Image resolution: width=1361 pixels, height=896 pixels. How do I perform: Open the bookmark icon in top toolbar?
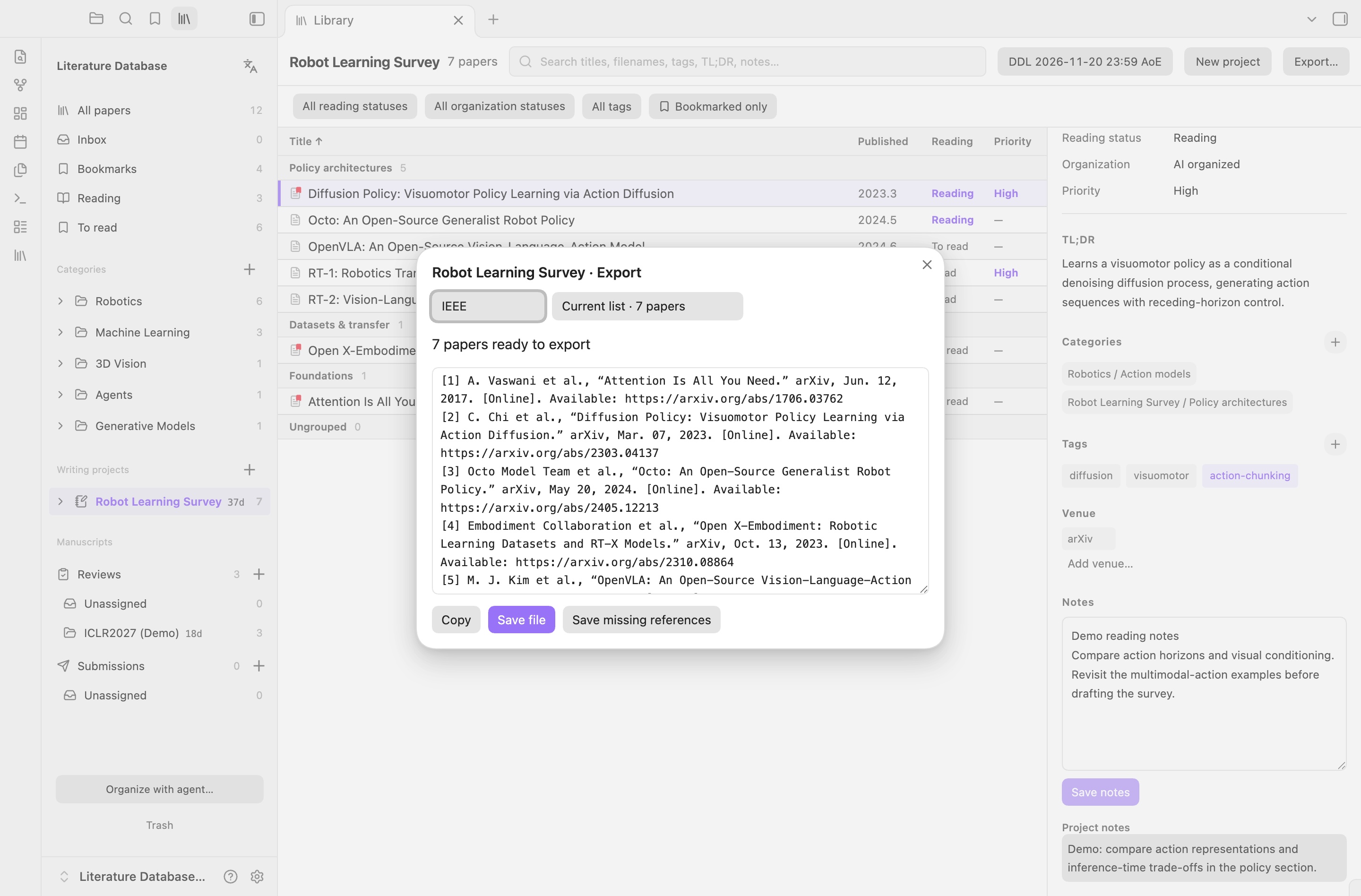(x=155, y=19)
